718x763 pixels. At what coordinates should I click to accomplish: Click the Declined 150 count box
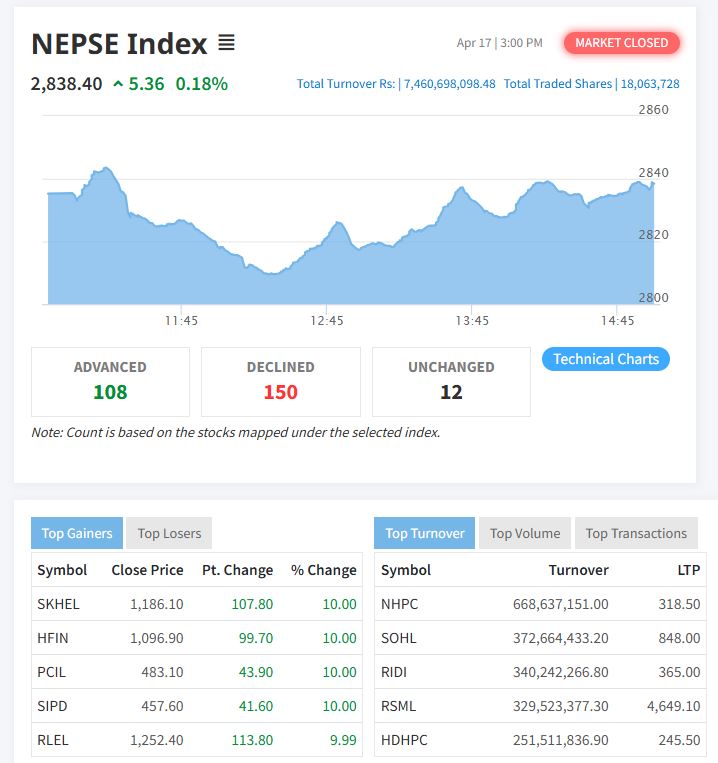pyautogui.click(x=280, y=381)
